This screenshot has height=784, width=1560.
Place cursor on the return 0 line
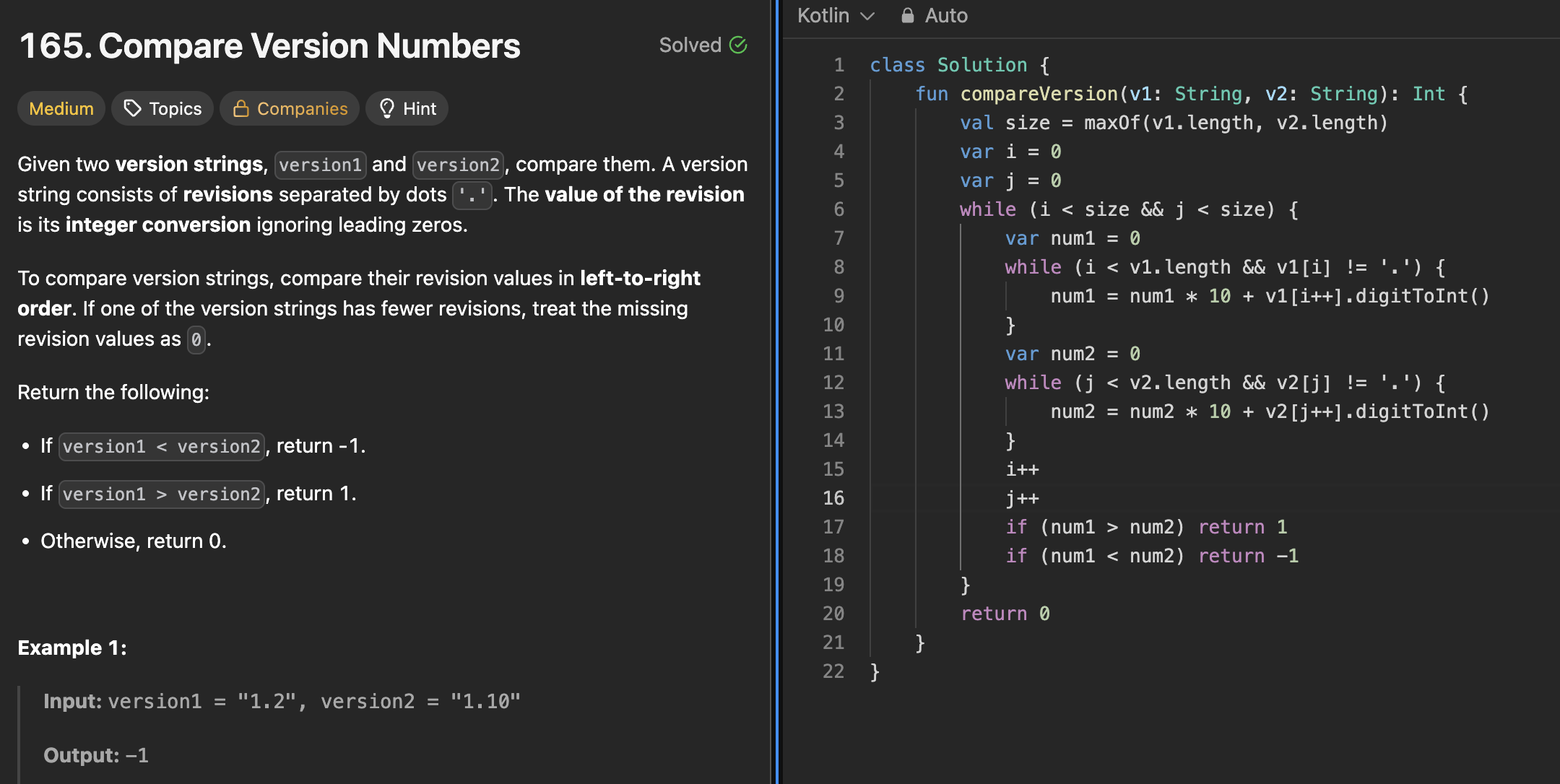[x=1005, y=614]
